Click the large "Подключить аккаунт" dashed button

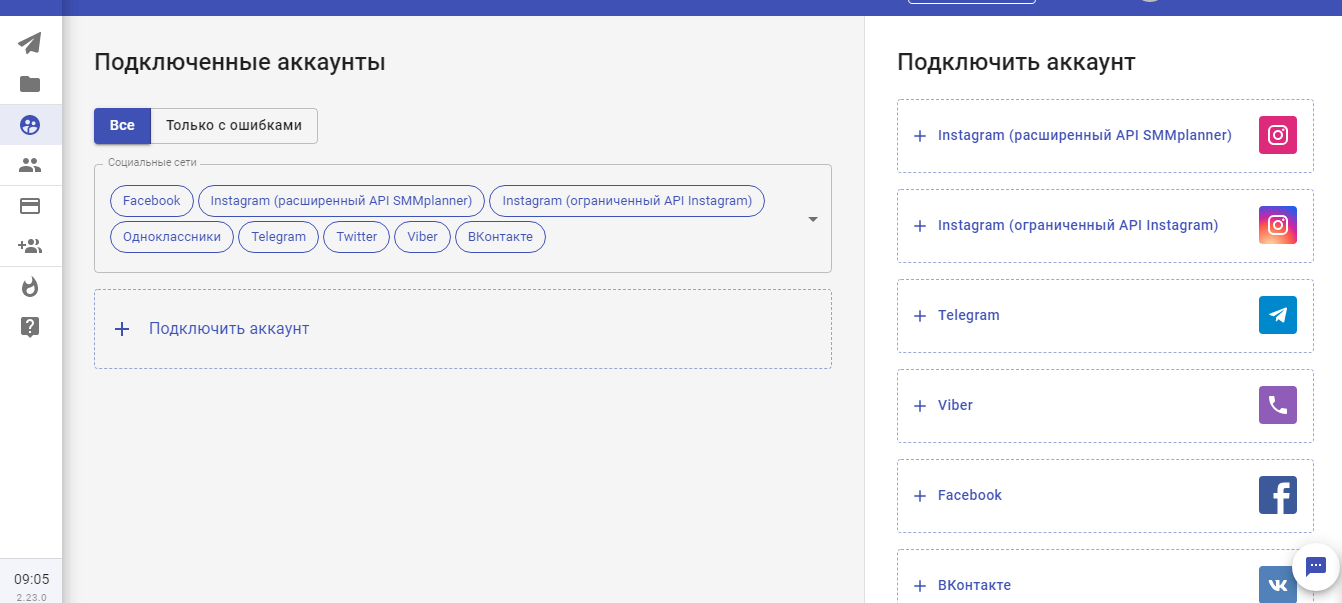(x=462, y=329)
